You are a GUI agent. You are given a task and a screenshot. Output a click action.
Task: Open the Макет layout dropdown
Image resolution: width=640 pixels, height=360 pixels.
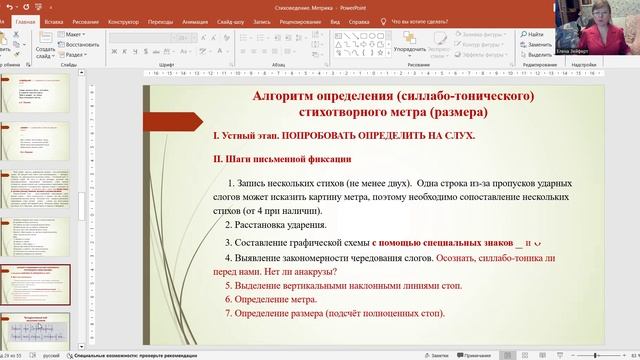[x=72, y=34]
